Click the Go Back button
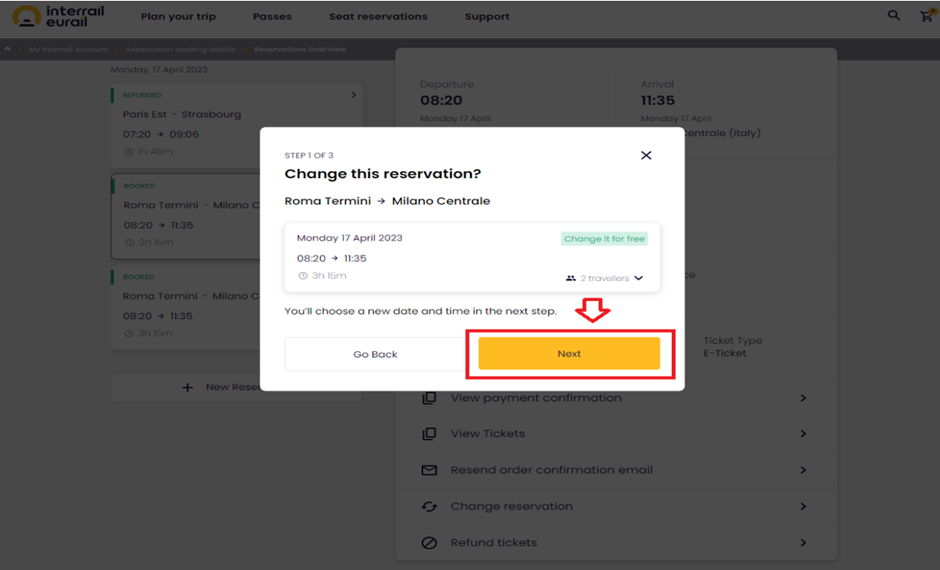 tap(375, 354)
